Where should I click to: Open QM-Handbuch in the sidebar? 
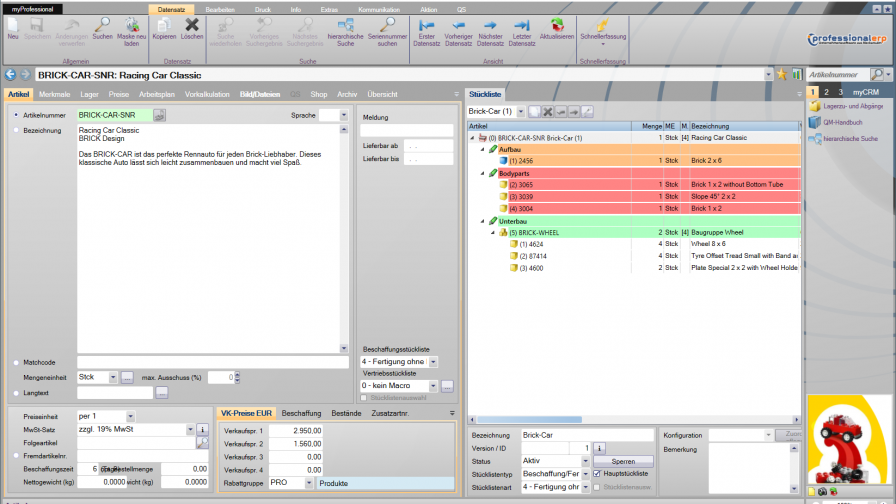coord(842,121)
